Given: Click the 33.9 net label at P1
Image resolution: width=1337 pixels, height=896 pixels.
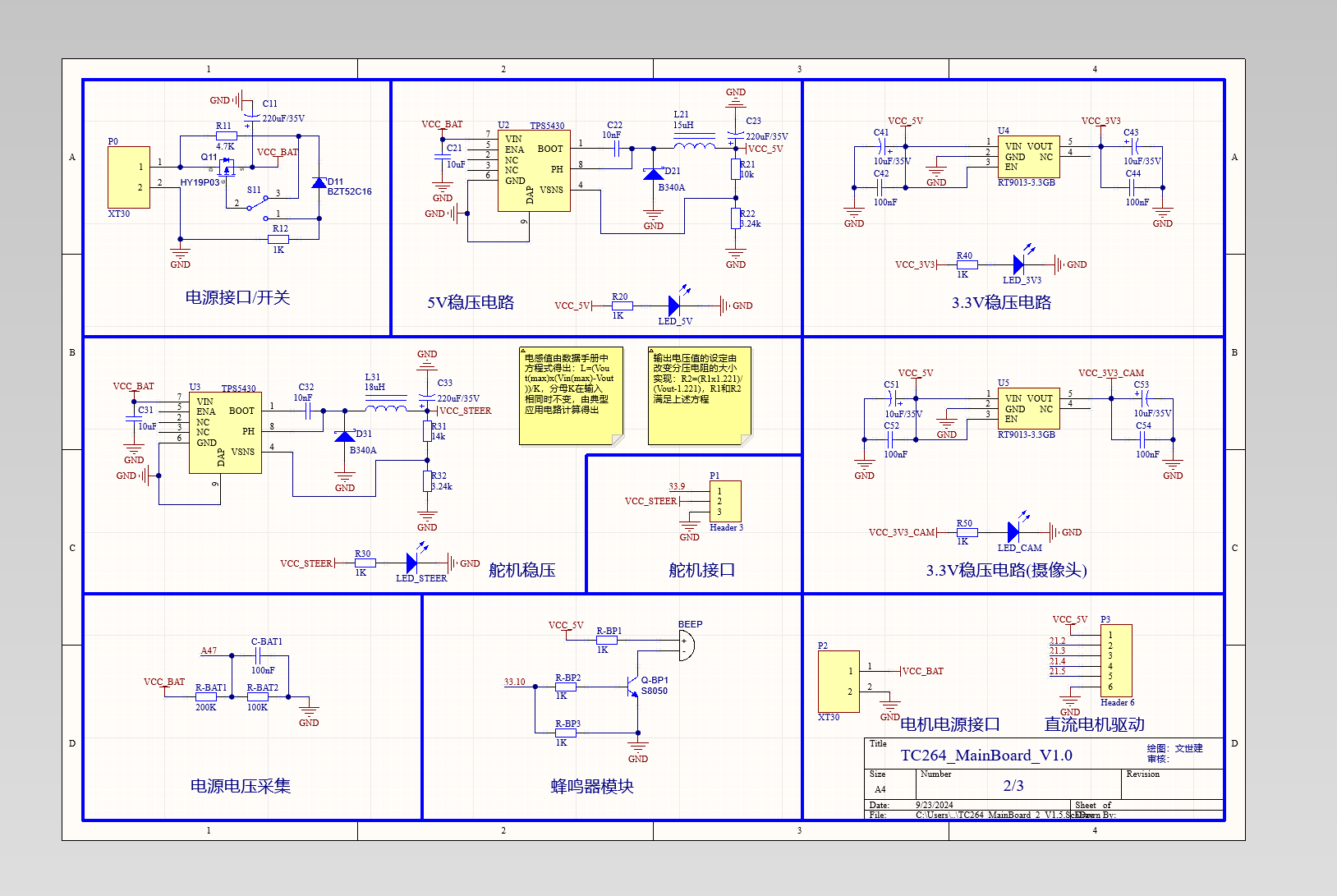Looking at the screenshot, I should [677, 486].
